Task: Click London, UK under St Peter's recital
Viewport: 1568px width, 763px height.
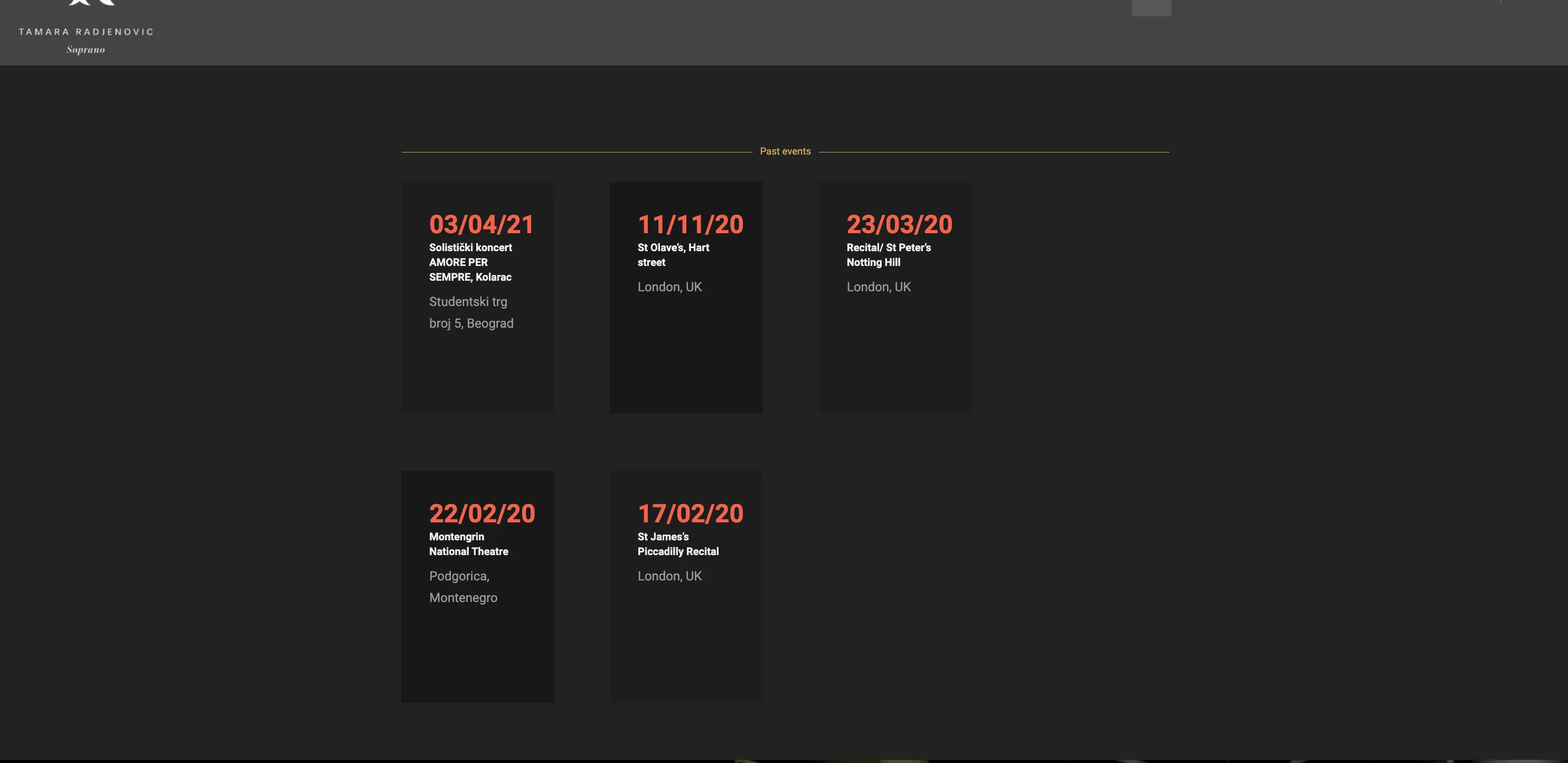Action: (879, 287)
